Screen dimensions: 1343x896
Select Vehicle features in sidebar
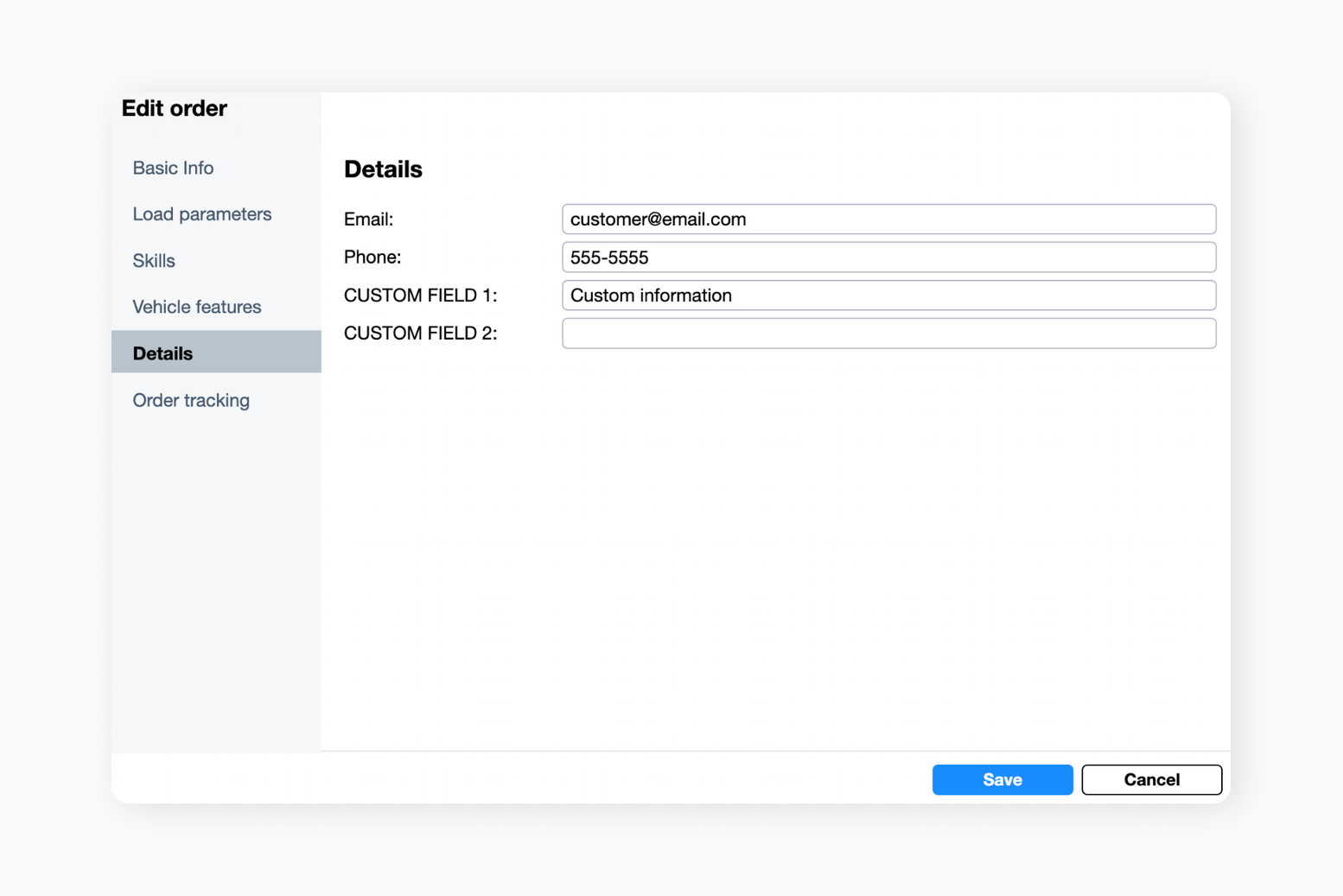coord(196,307)
